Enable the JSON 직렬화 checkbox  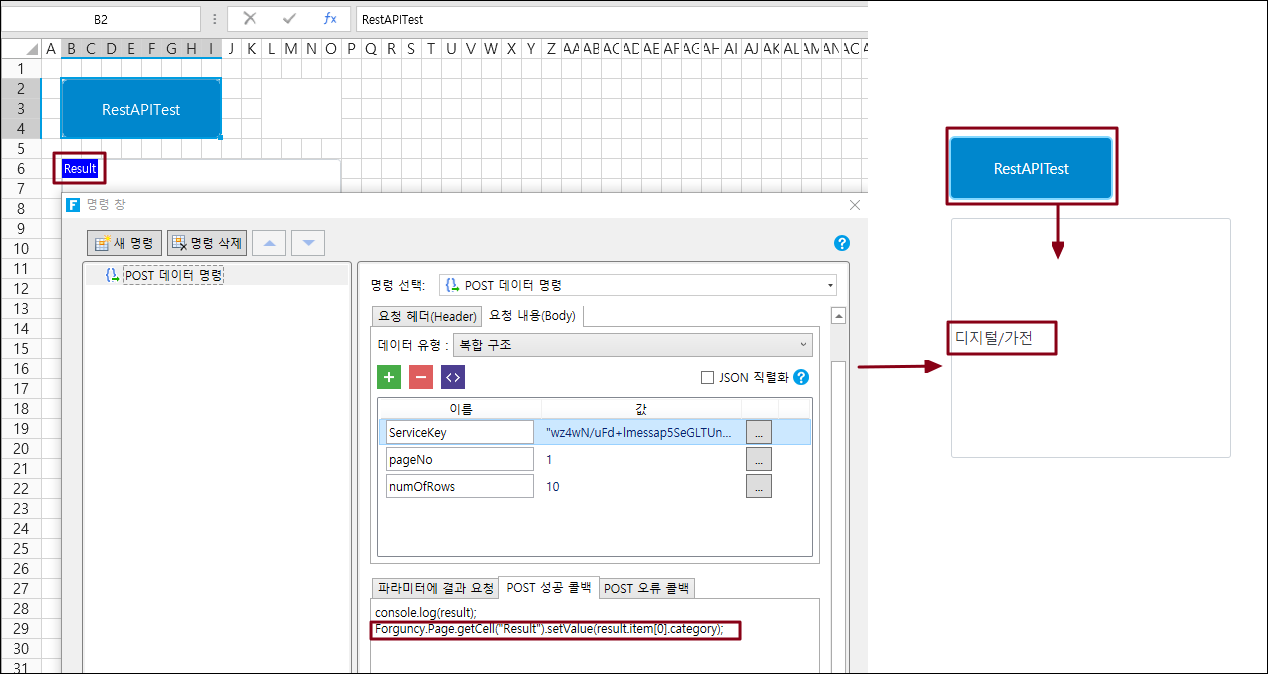point(708,378)
